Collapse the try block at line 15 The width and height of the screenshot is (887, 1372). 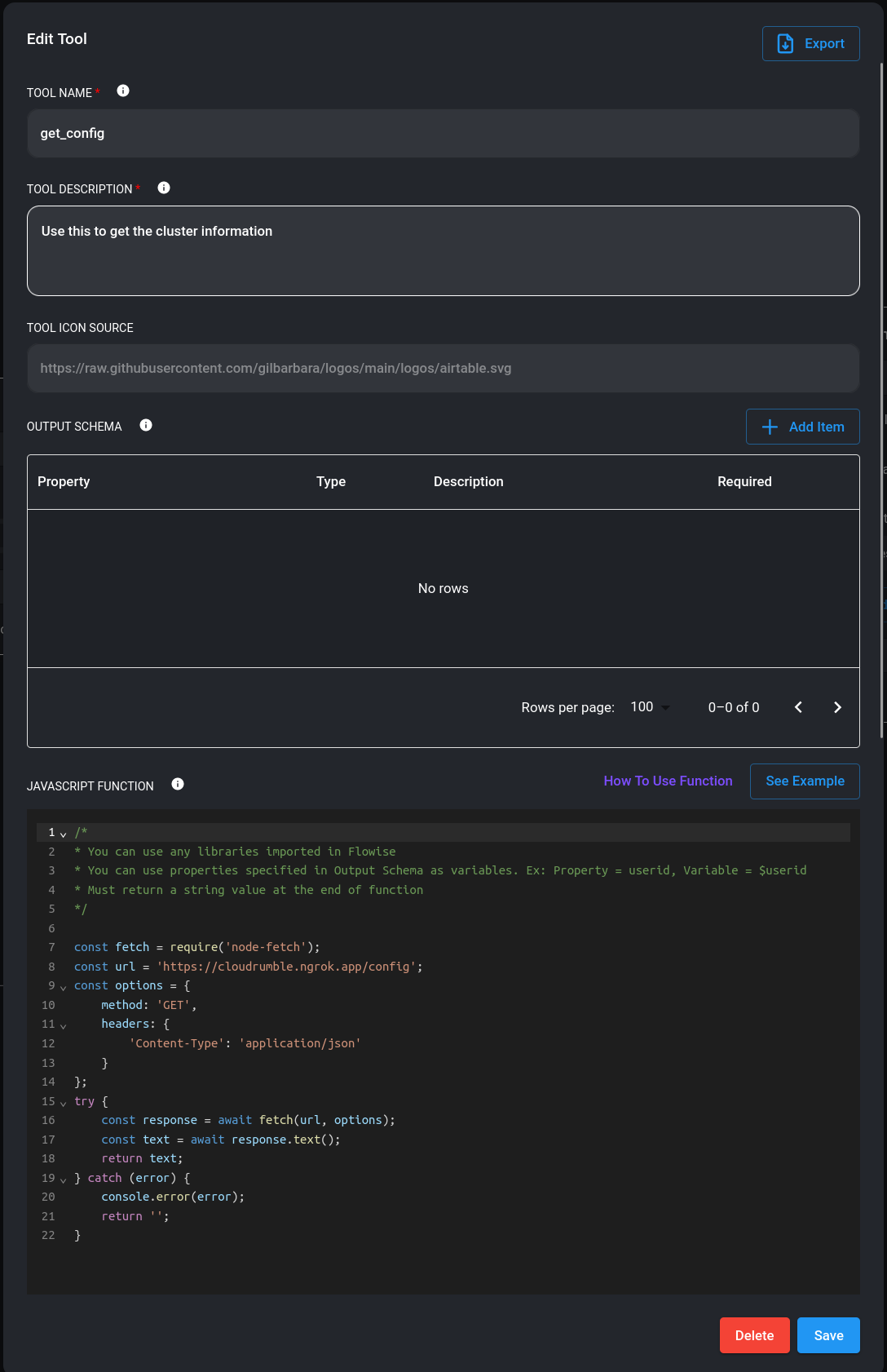(64, 1103)
